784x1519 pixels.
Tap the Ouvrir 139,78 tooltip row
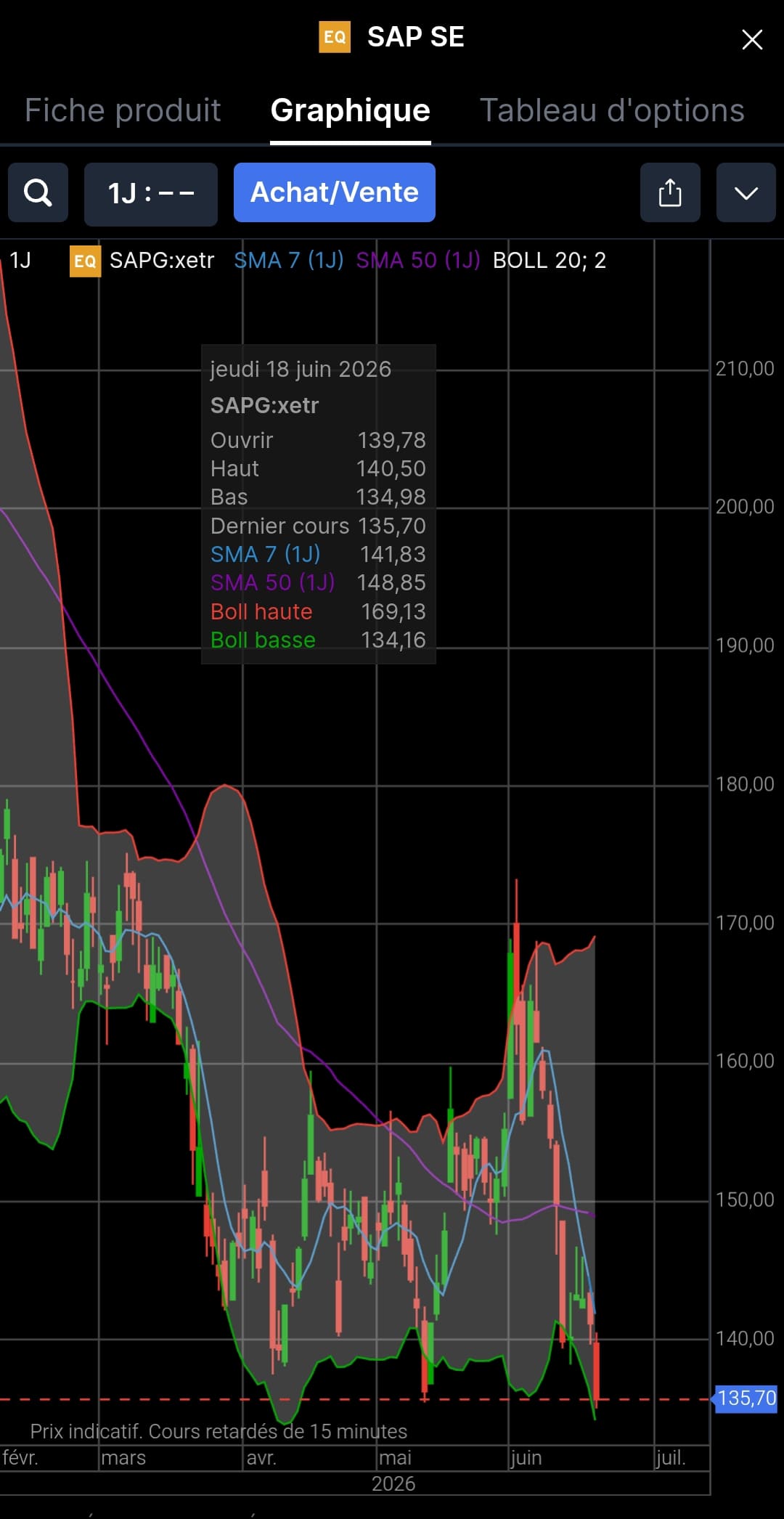pos(318,440)
